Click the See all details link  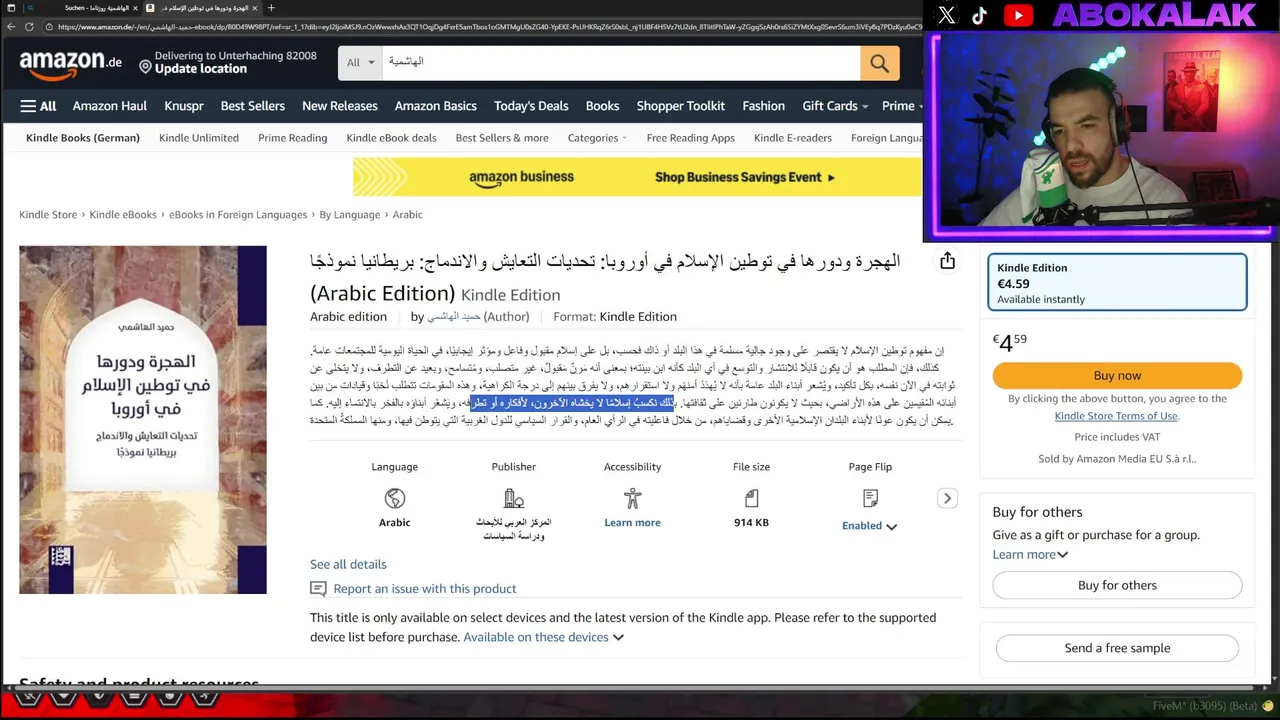[348, 564]
